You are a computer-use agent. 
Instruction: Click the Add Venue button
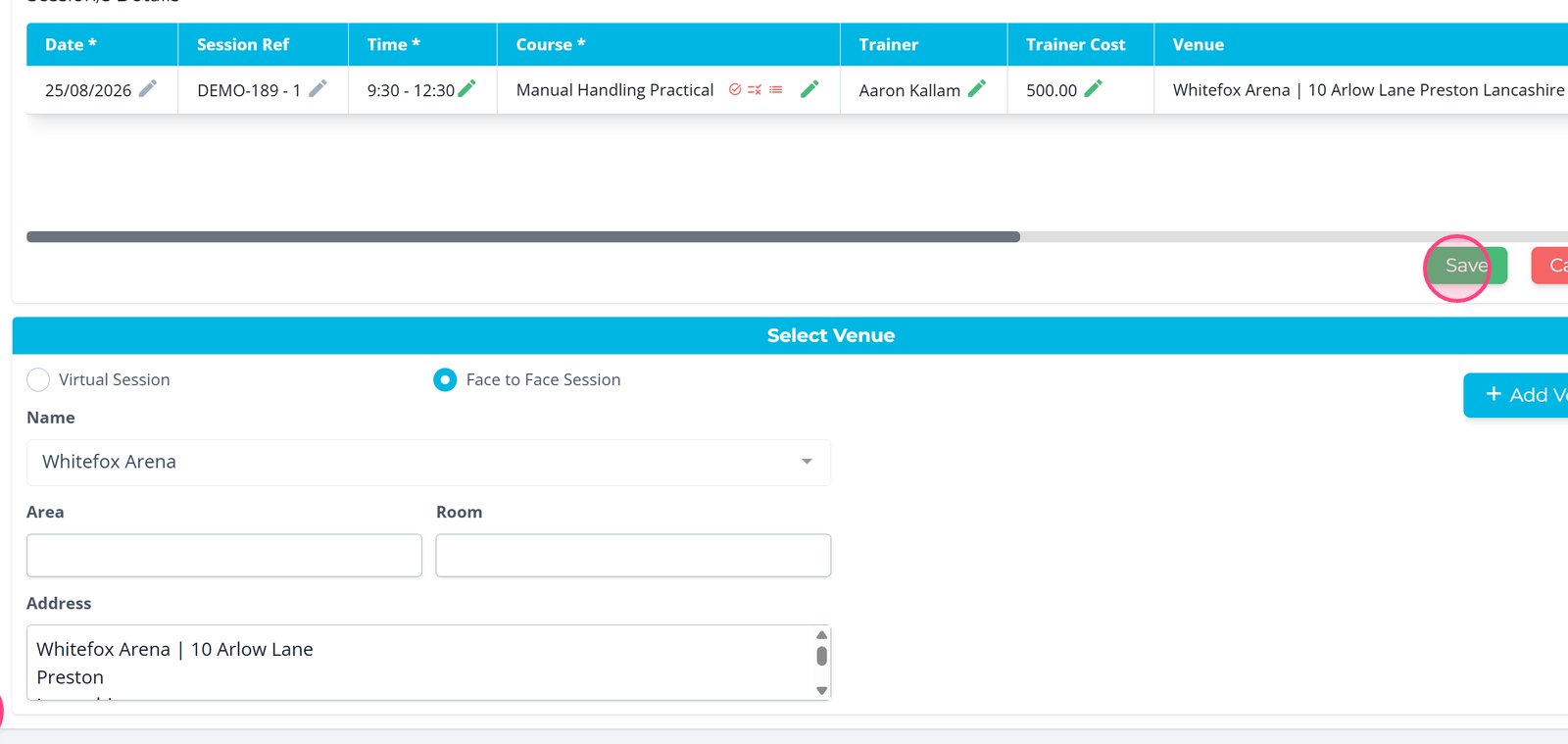1516,395
